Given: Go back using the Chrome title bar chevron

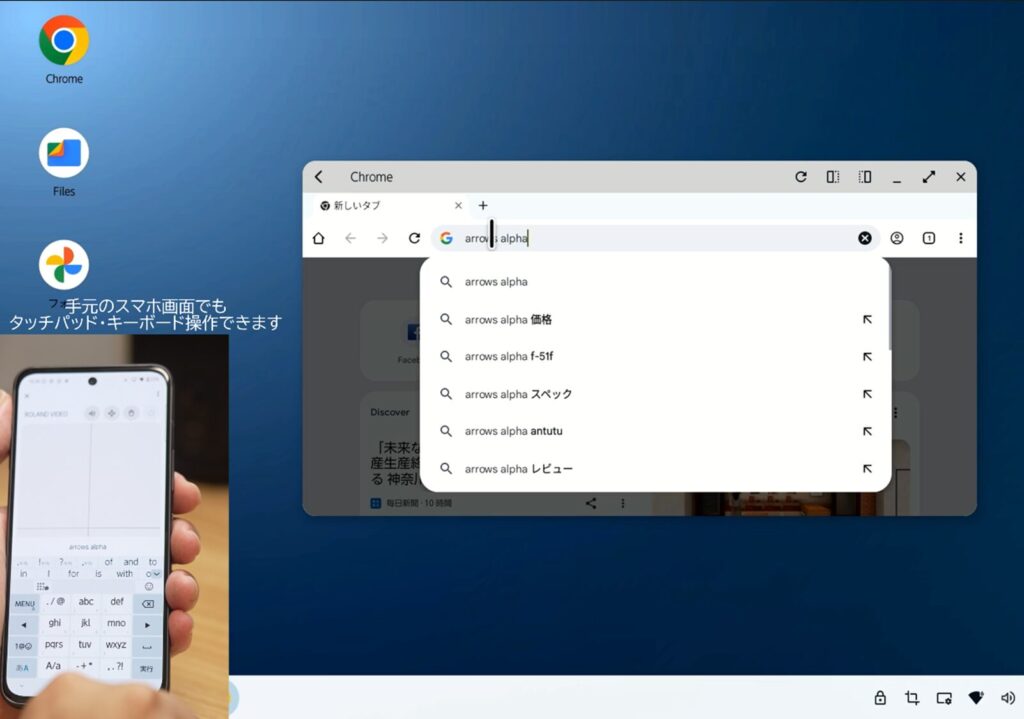Looking at the screenshot, I should 319,177.
